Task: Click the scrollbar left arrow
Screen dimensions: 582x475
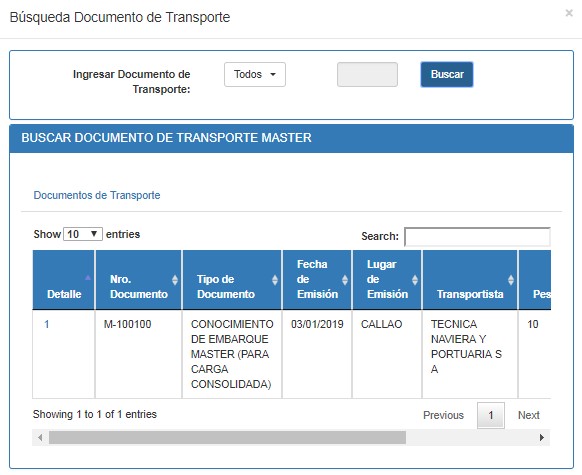Action: [40, 438]
